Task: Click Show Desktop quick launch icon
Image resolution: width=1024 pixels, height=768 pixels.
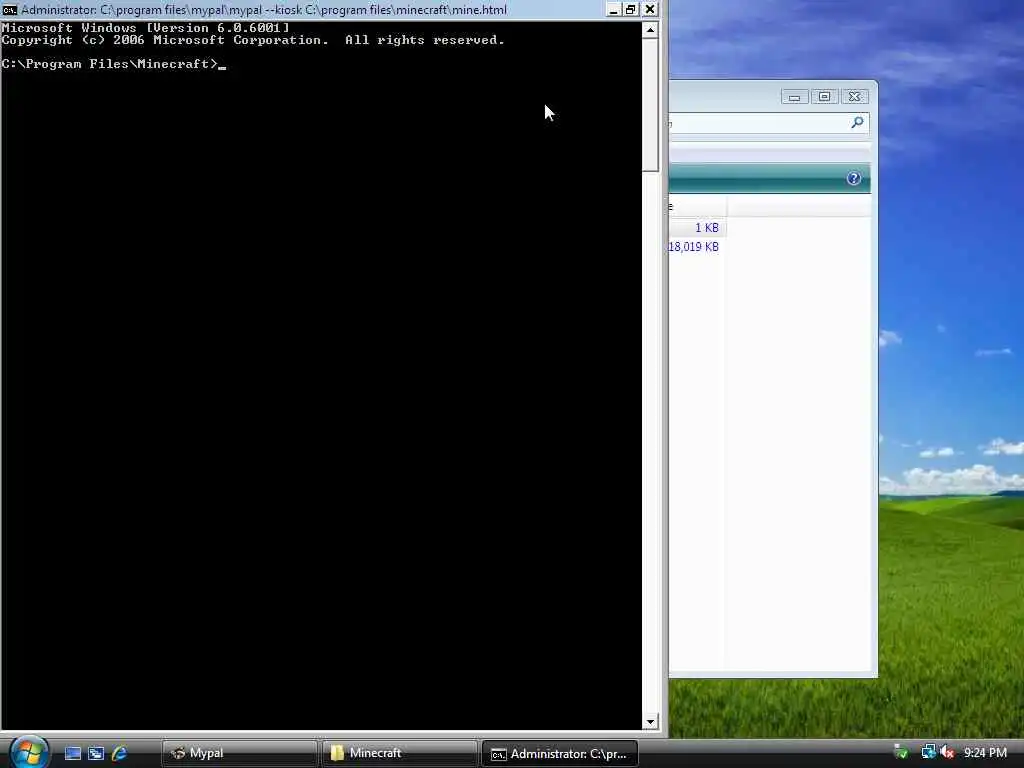Action: click(x=73, y=753)
